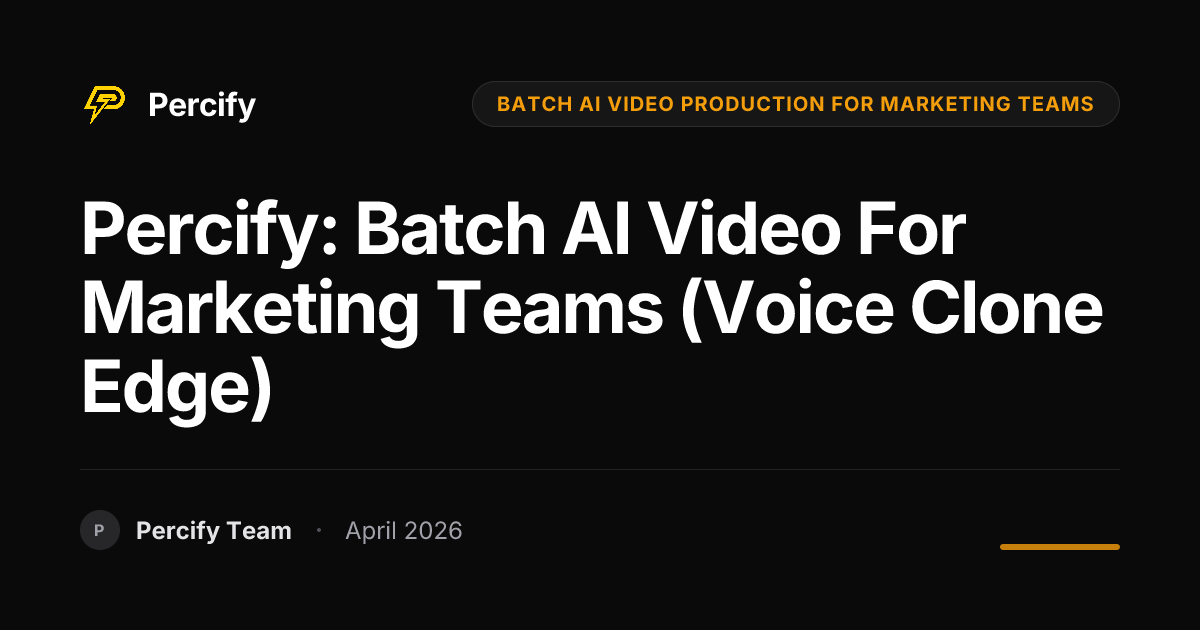1200x630 pixels.
Task: Click the word "Marketing" in the headline
Action: [250, 311]
